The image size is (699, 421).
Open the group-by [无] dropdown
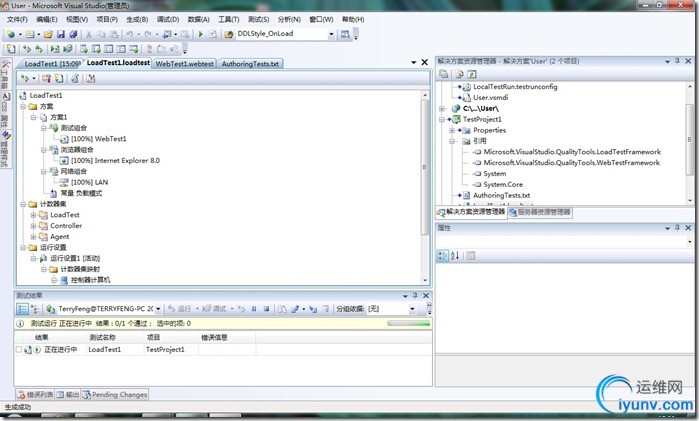tap(412, 309)
